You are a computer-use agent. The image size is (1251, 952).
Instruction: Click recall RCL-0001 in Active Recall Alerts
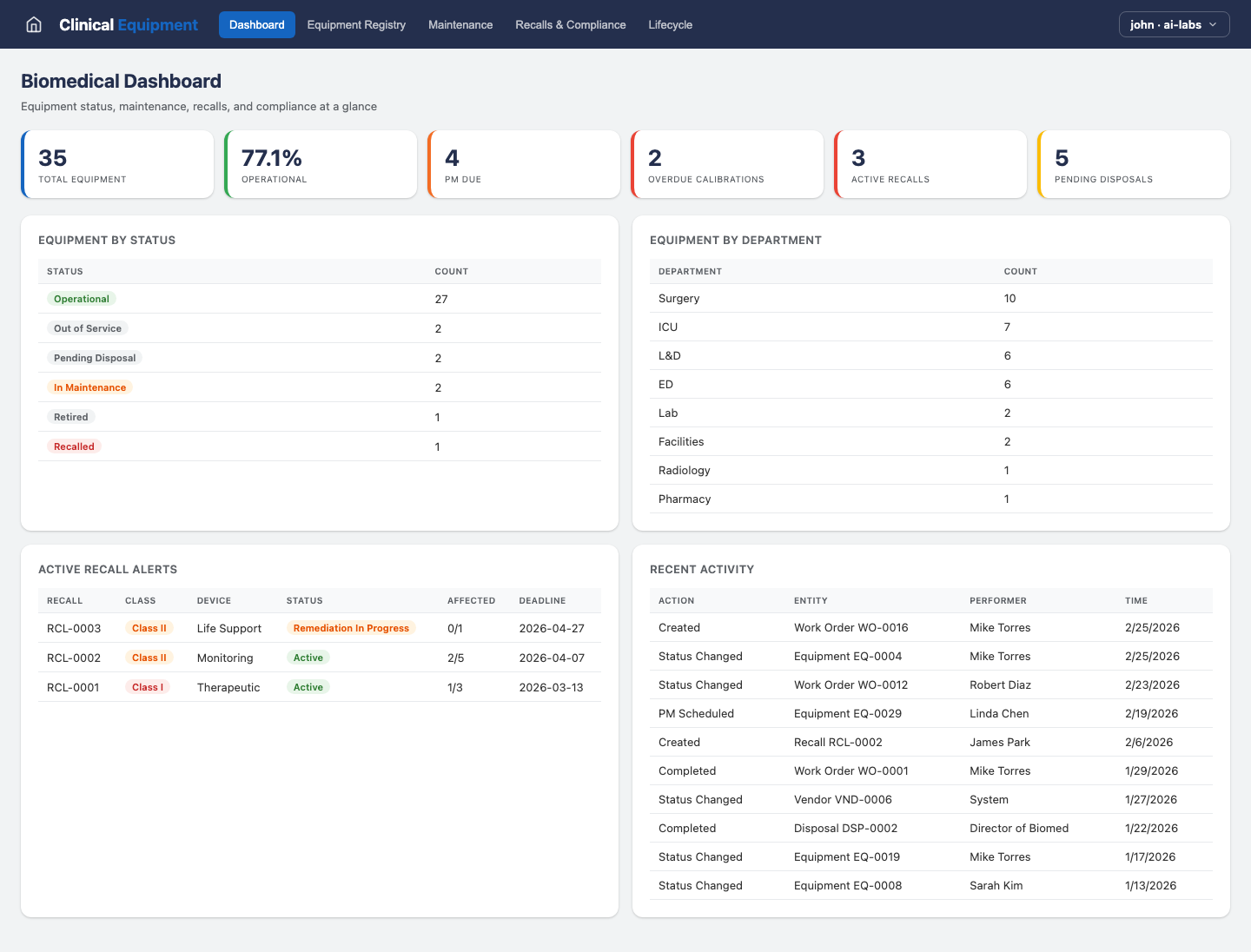73,687
